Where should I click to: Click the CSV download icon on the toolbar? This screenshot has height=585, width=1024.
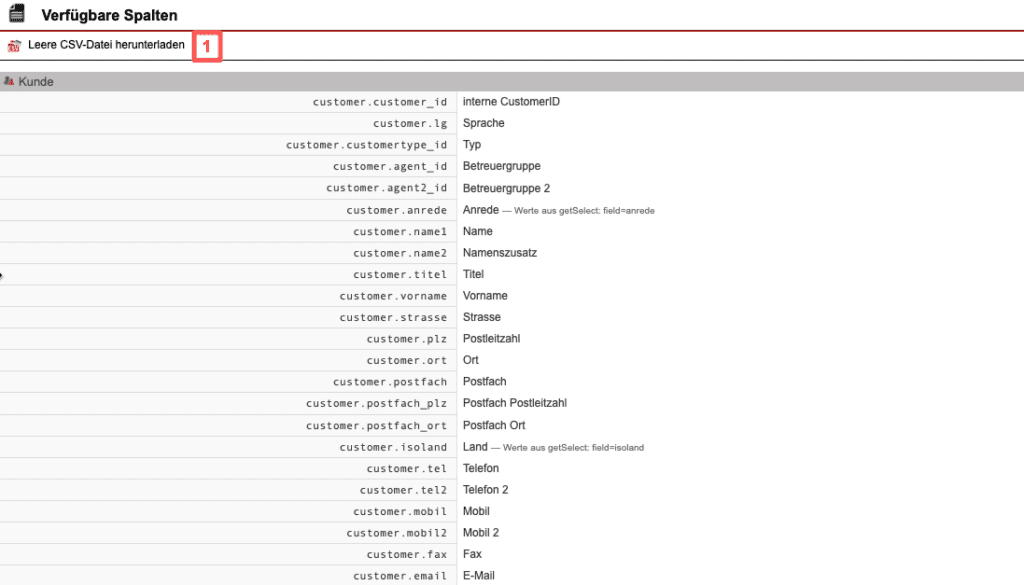click(x=13, y=45)
